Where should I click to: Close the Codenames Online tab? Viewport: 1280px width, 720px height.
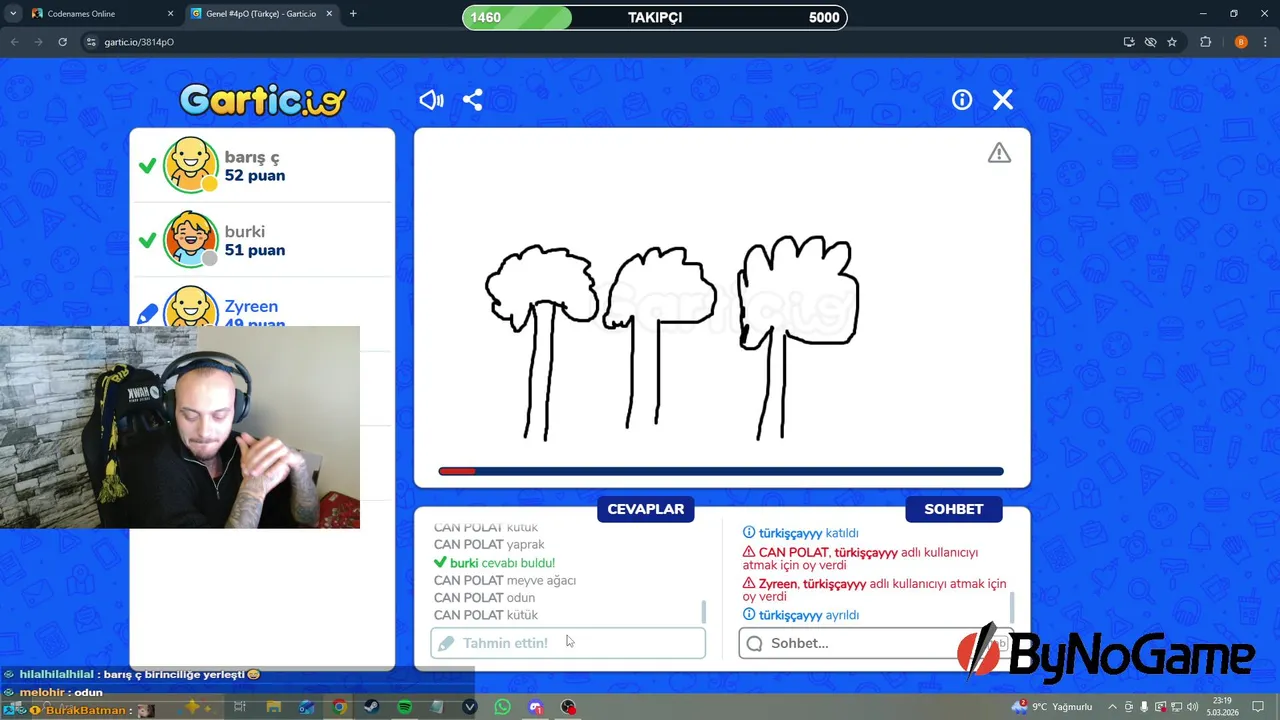tap(170, 14)
